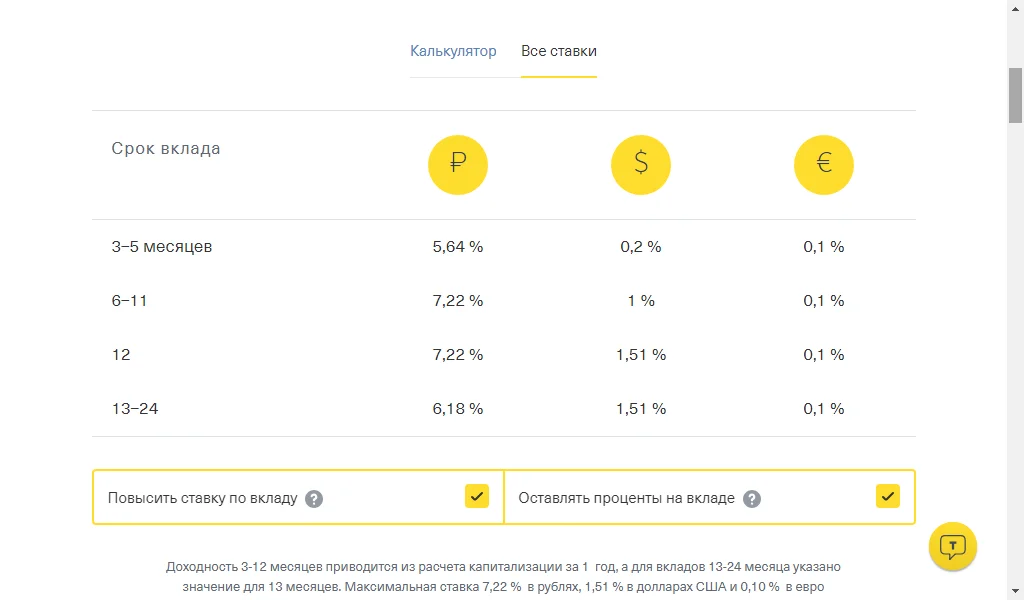
Task: Select the 'Все ставки' tab
Action: 559,51
